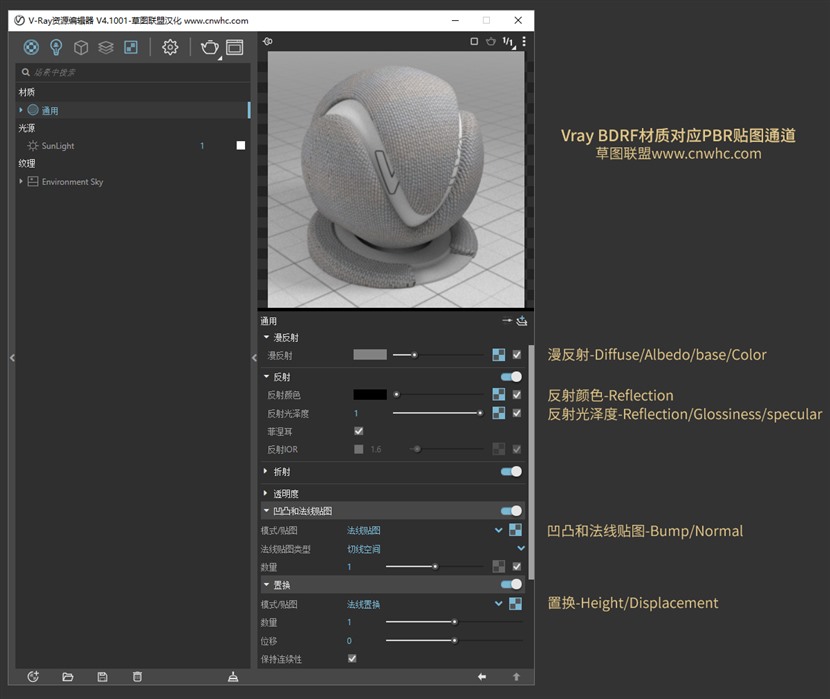Switch off the 反射 reflection toggle

(x=511, y=377)
